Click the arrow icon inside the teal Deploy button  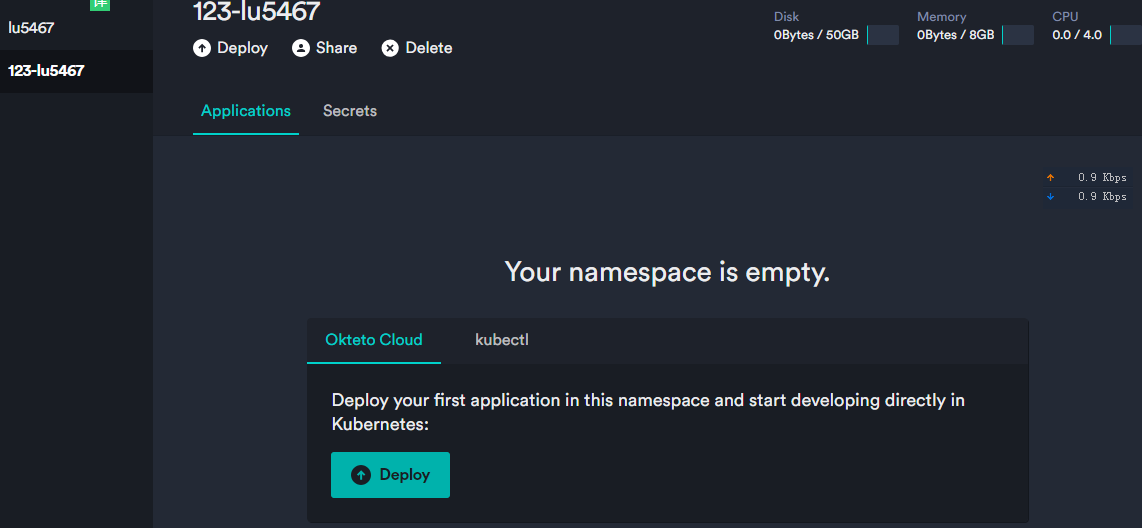[361, 475]
